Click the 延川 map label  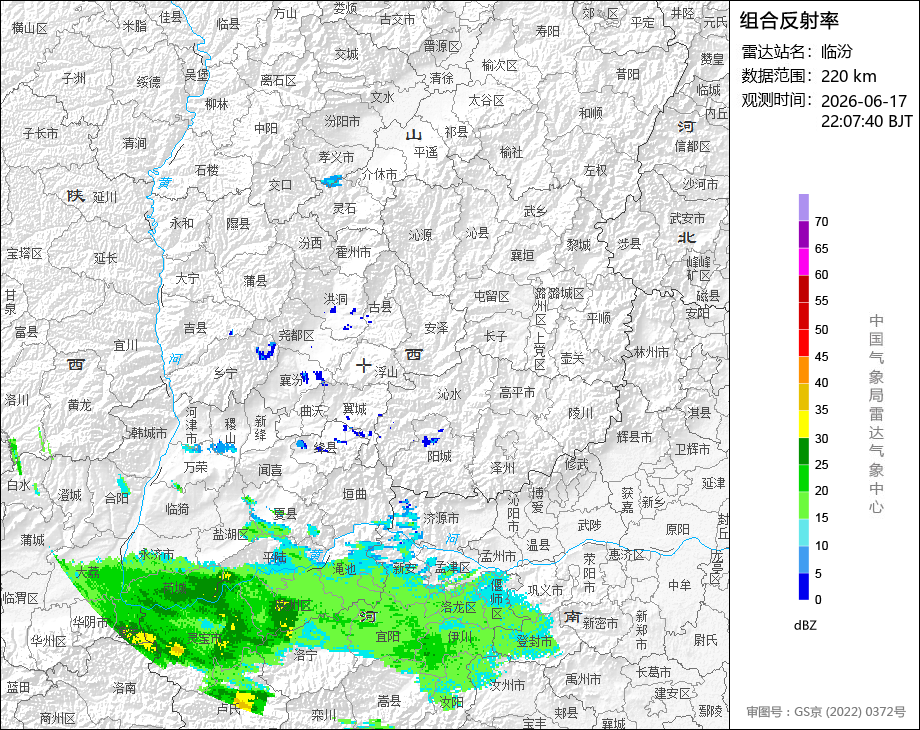click(x=105, y=197)
